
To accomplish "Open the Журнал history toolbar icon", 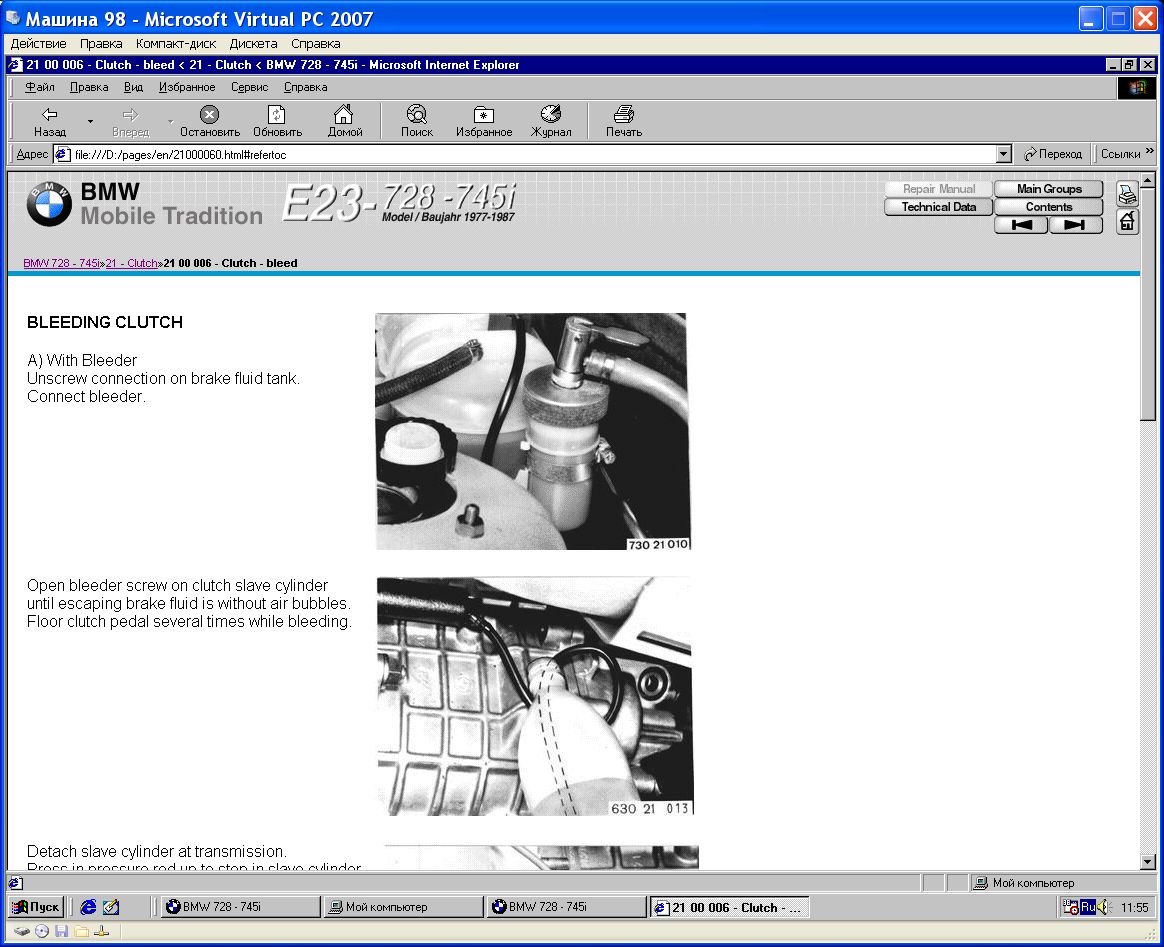I will tap(551, 121).
